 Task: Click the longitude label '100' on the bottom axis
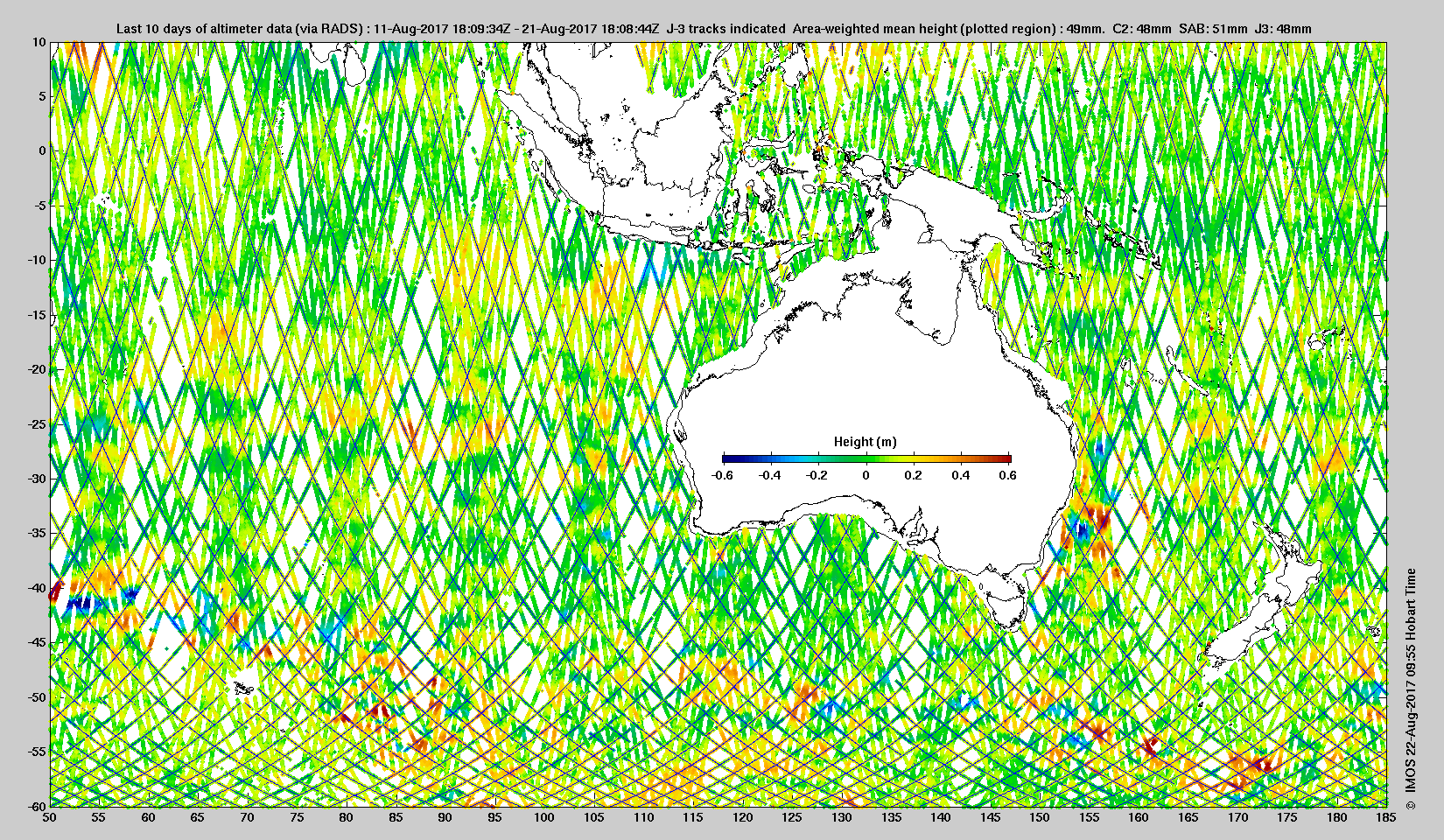coord(544,817)
